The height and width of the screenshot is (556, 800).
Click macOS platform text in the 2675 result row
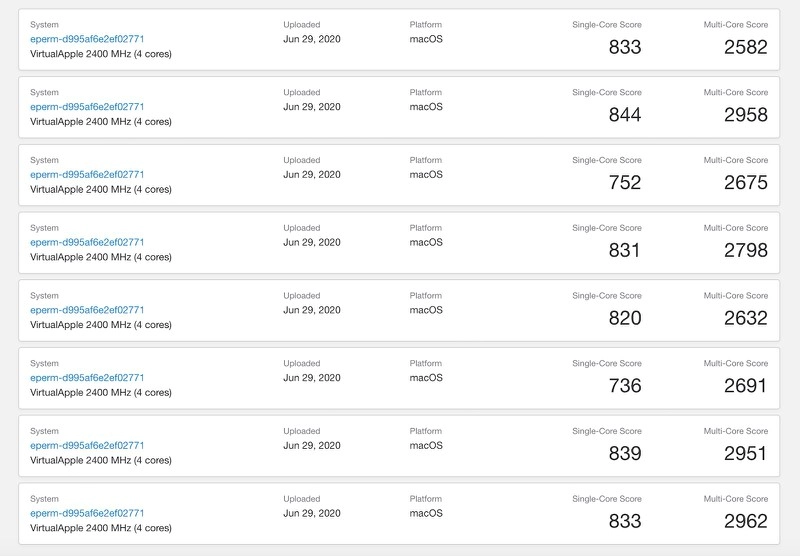426,174
